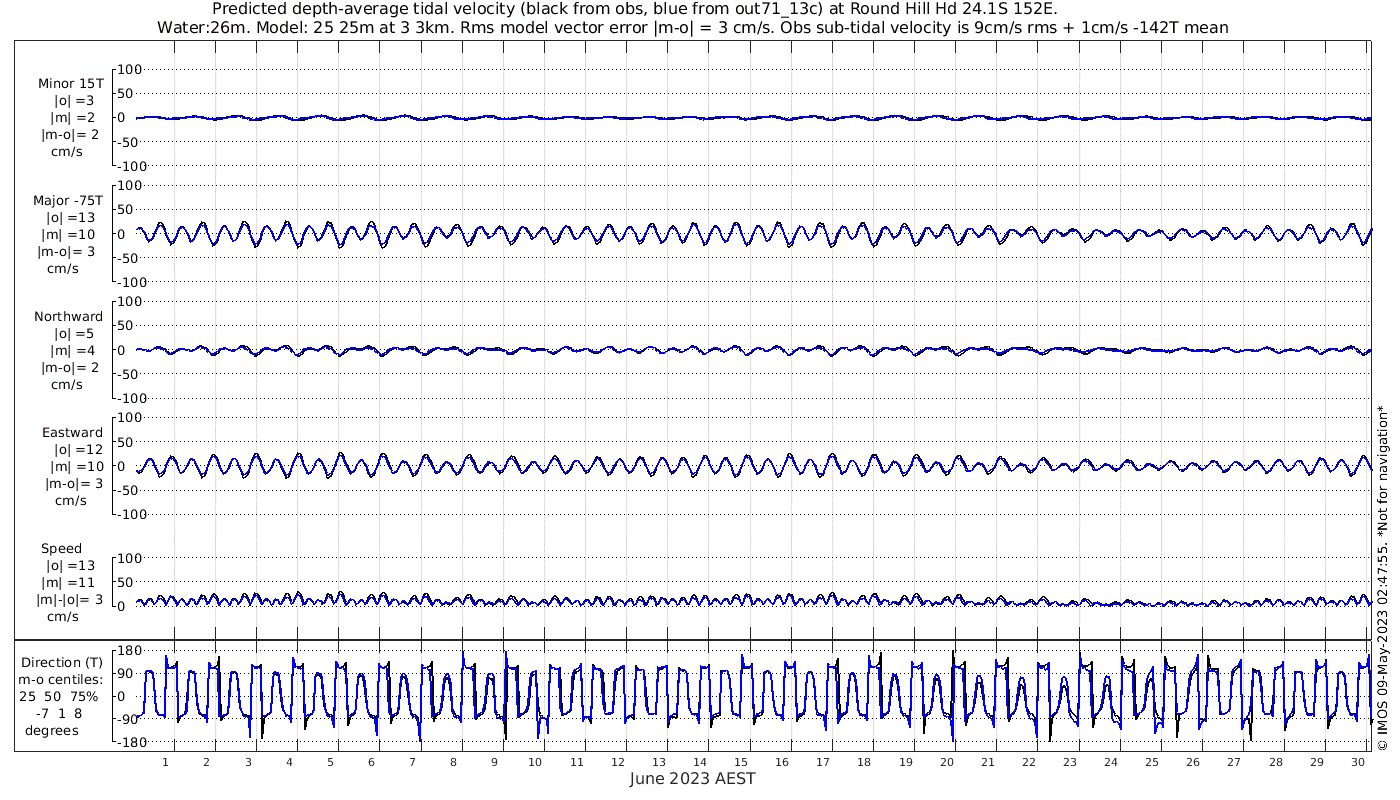Click '|m| =10' in the Major panel

(x=70, y=234)
